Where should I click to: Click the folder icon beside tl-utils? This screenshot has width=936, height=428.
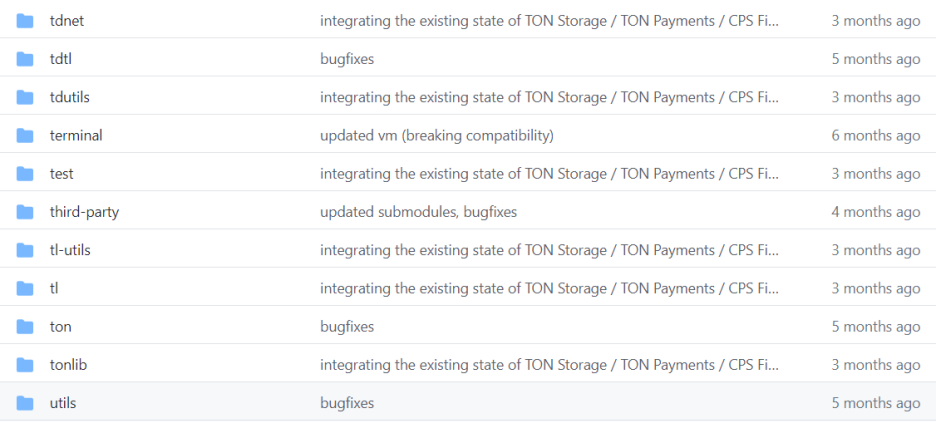tap(24, 250)
